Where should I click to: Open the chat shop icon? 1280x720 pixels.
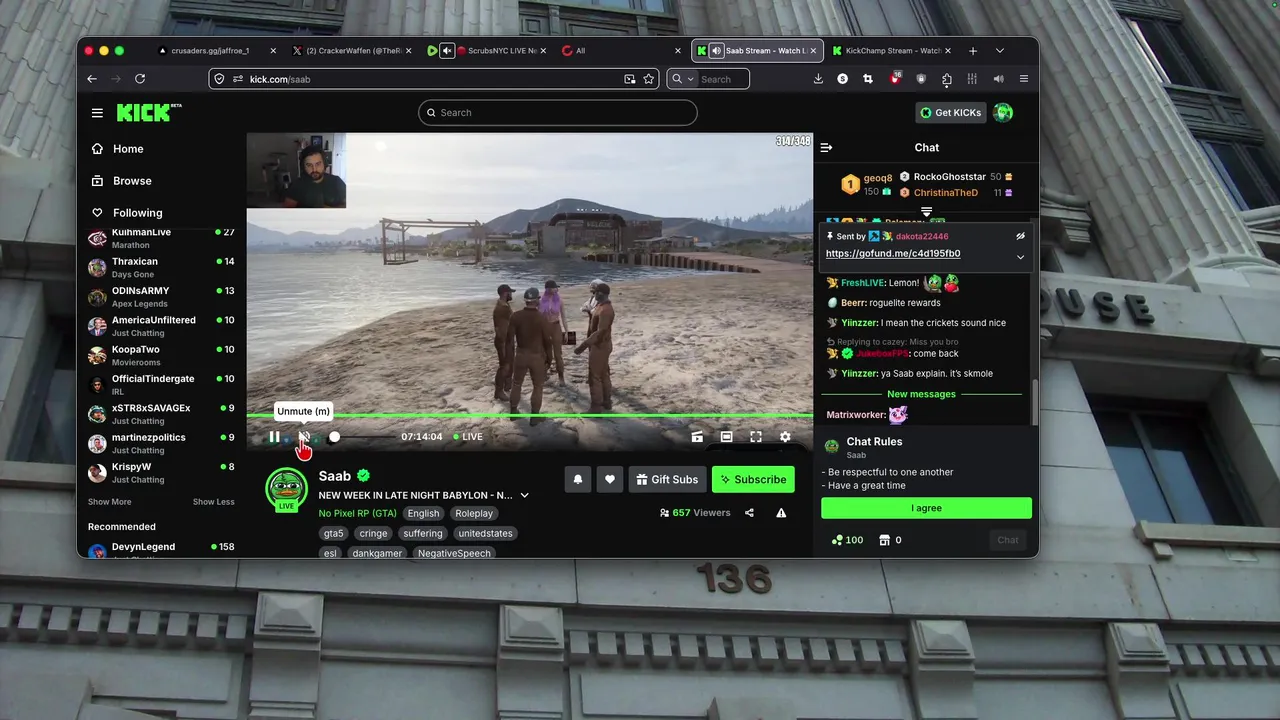pos(884,540)
